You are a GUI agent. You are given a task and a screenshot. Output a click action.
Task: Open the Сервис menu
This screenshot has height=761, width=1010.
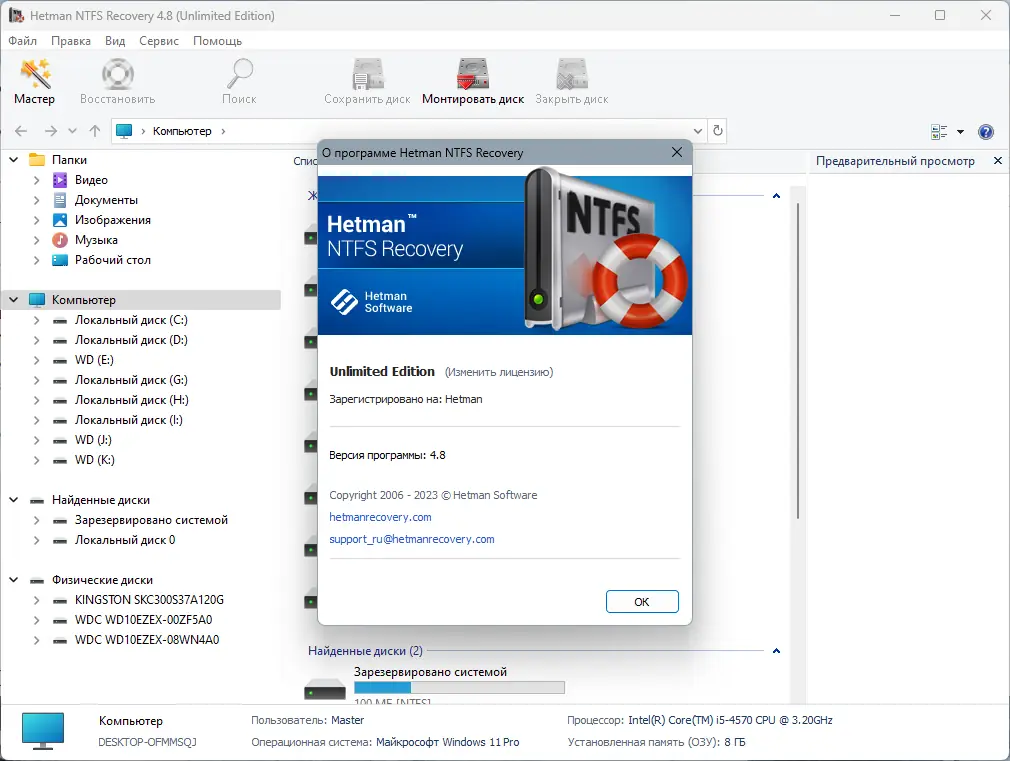(159, 41)
